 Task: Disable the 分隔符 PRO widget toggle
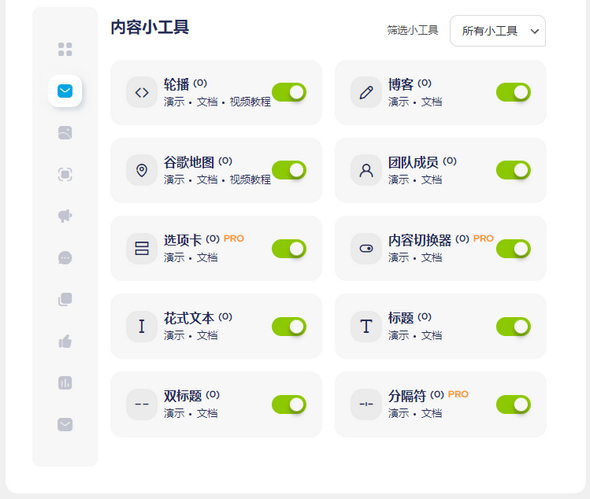[513, 405]
